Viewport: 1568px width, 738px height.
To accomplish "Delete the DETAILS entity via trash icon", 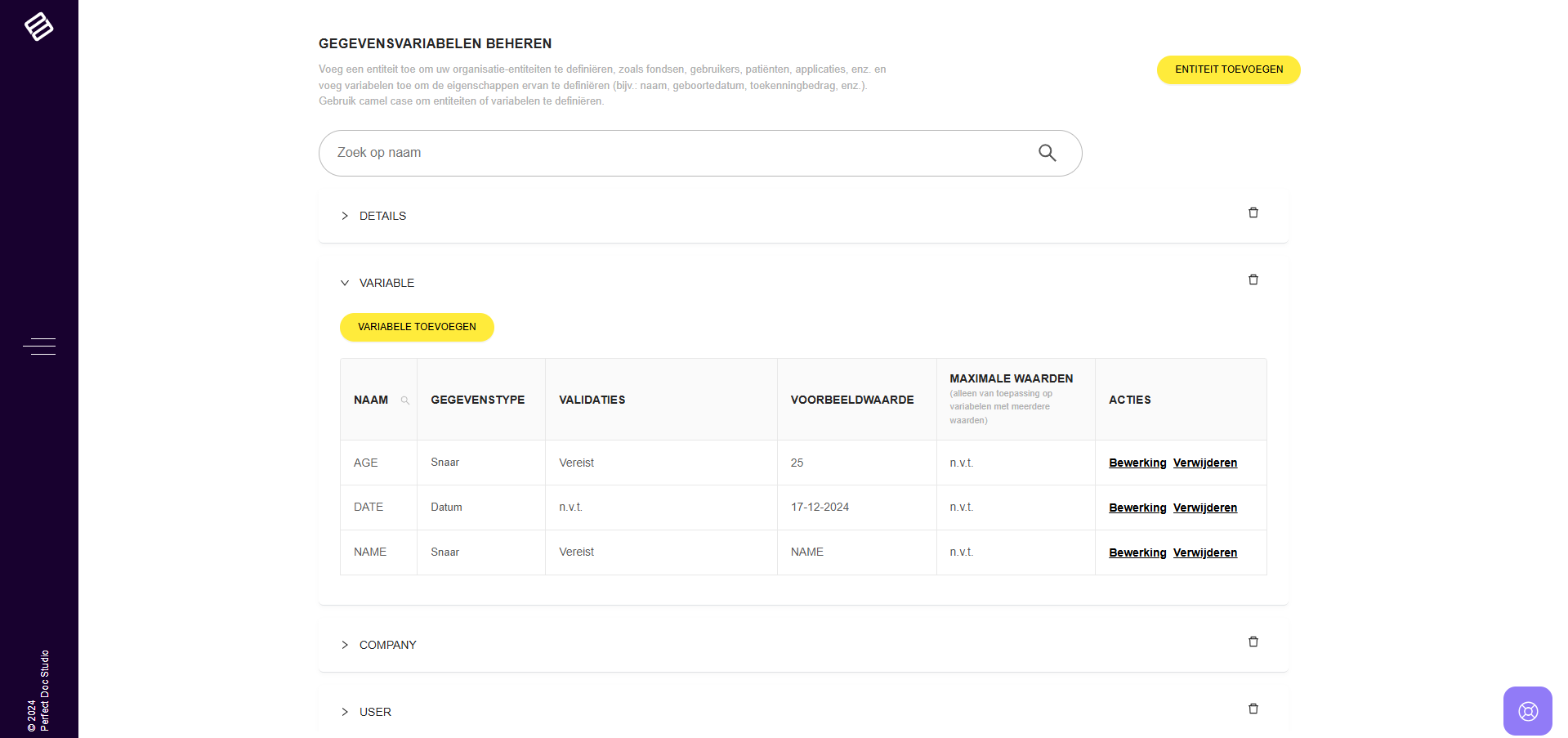I will pos(1253,213).
